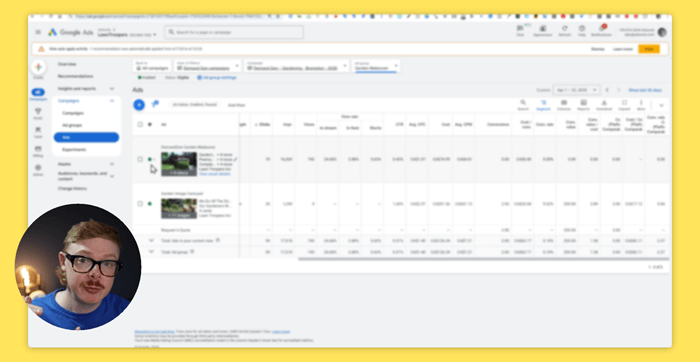Click the blue add new ad button
Screen dimensions: 700x362
pos(139,105)
